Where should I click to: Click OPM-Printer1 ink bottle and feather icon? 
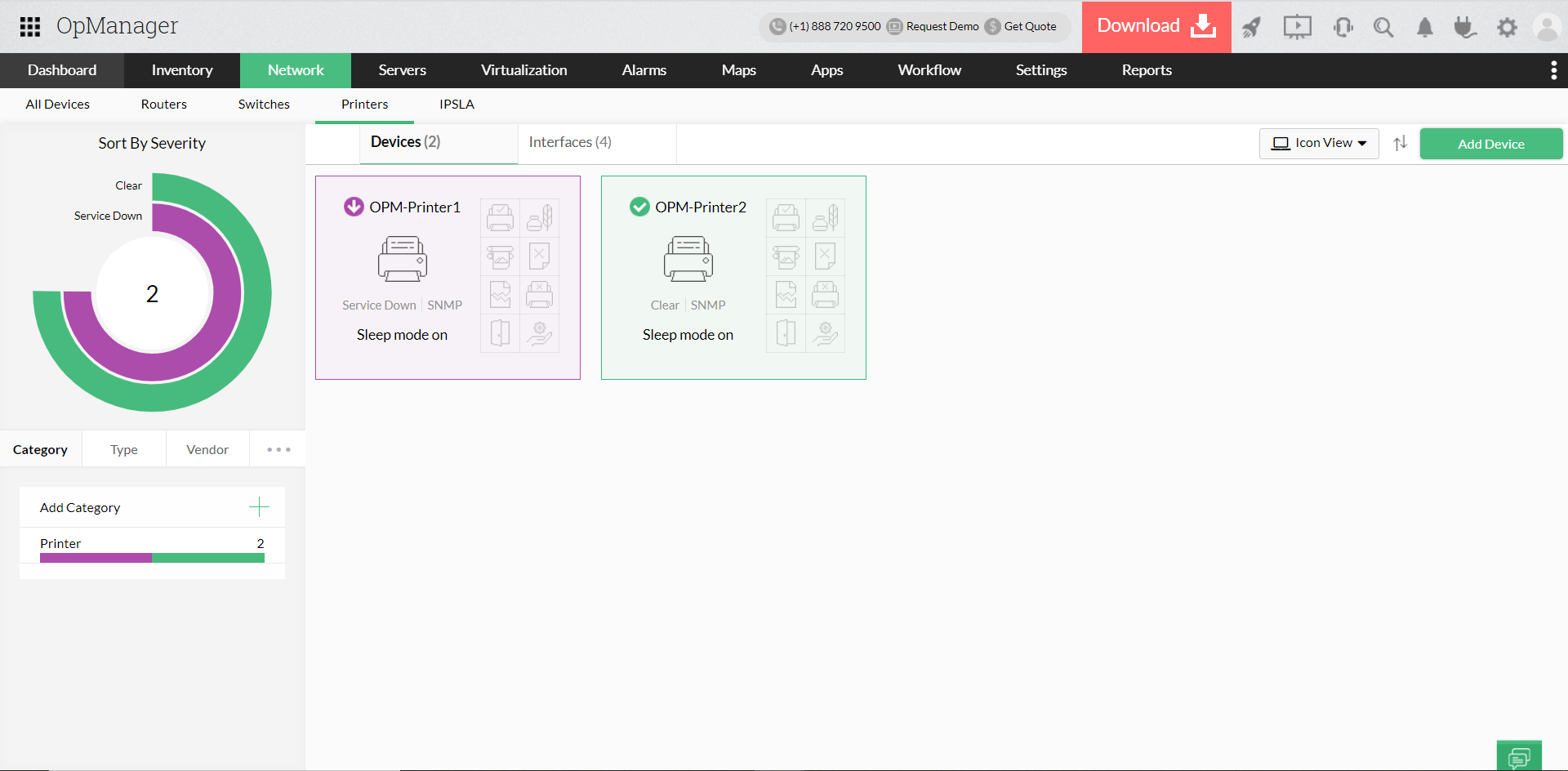pos(539,218)
